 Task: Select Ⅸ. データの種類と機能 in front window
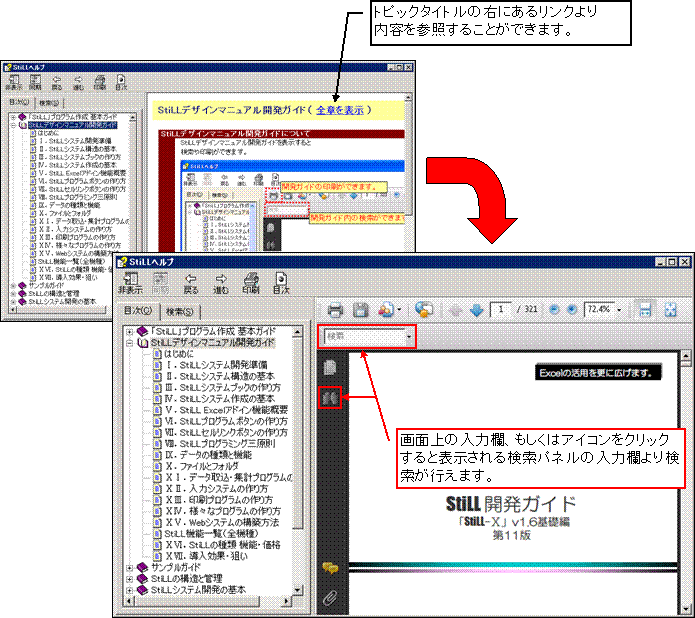(208, 455)
